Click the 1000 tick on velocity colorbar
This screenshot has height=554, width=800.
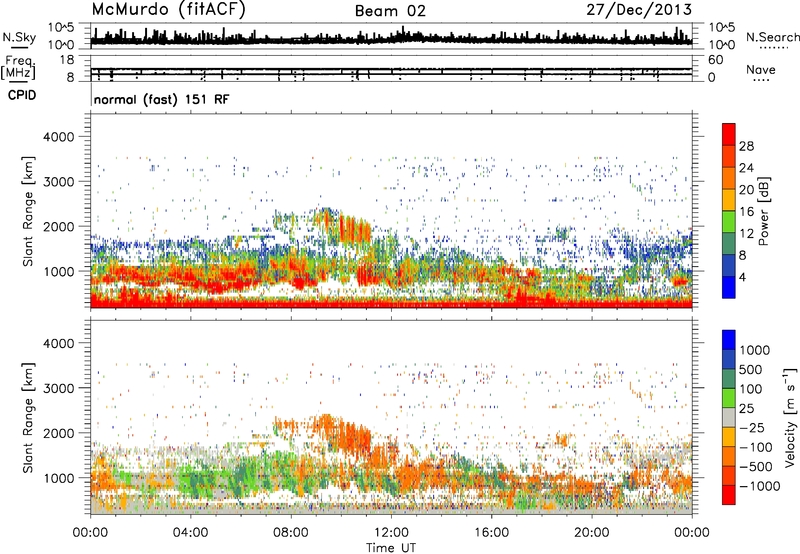[755, 350]
